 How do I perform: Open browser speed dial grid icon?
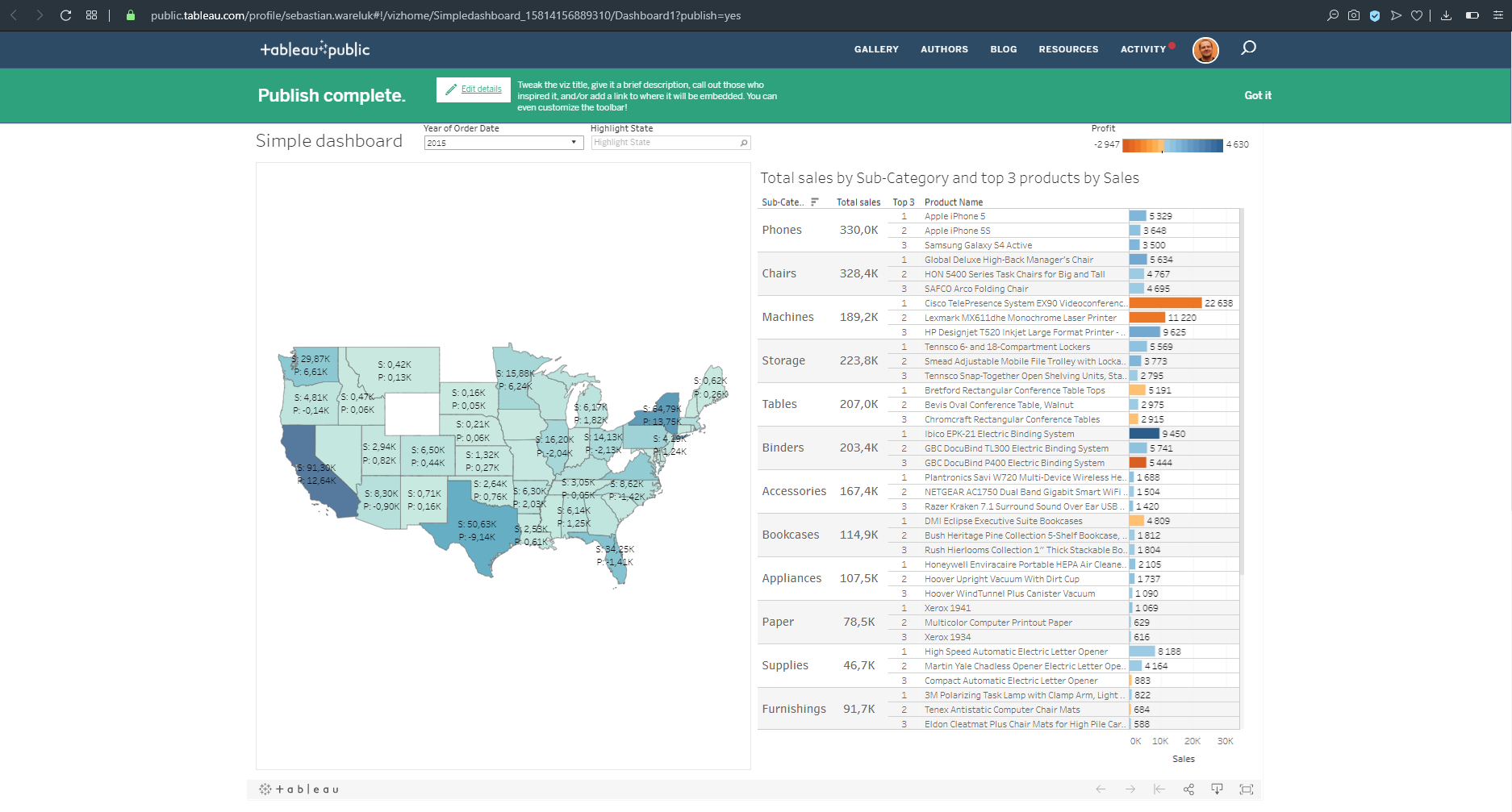[x=91, y=15]
